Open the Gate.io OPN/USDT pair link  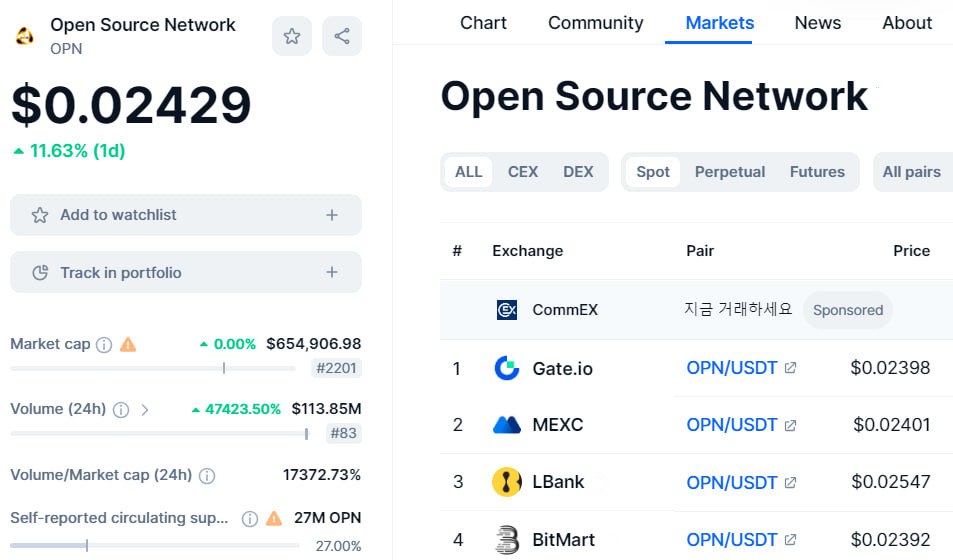(732, 368)
